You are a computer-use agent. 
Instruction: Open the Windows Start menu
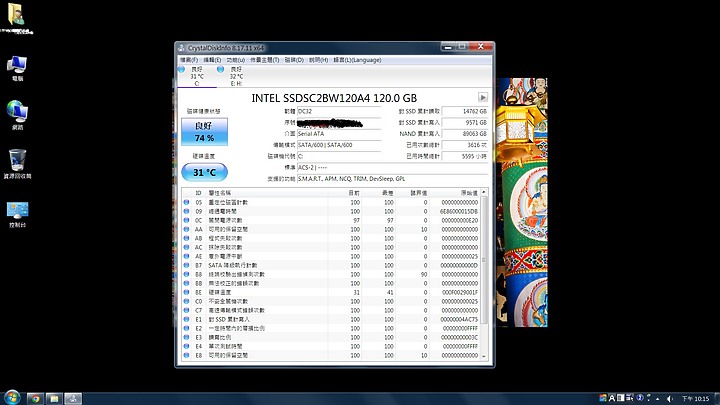pyautogui.click(x=12, y=398)
